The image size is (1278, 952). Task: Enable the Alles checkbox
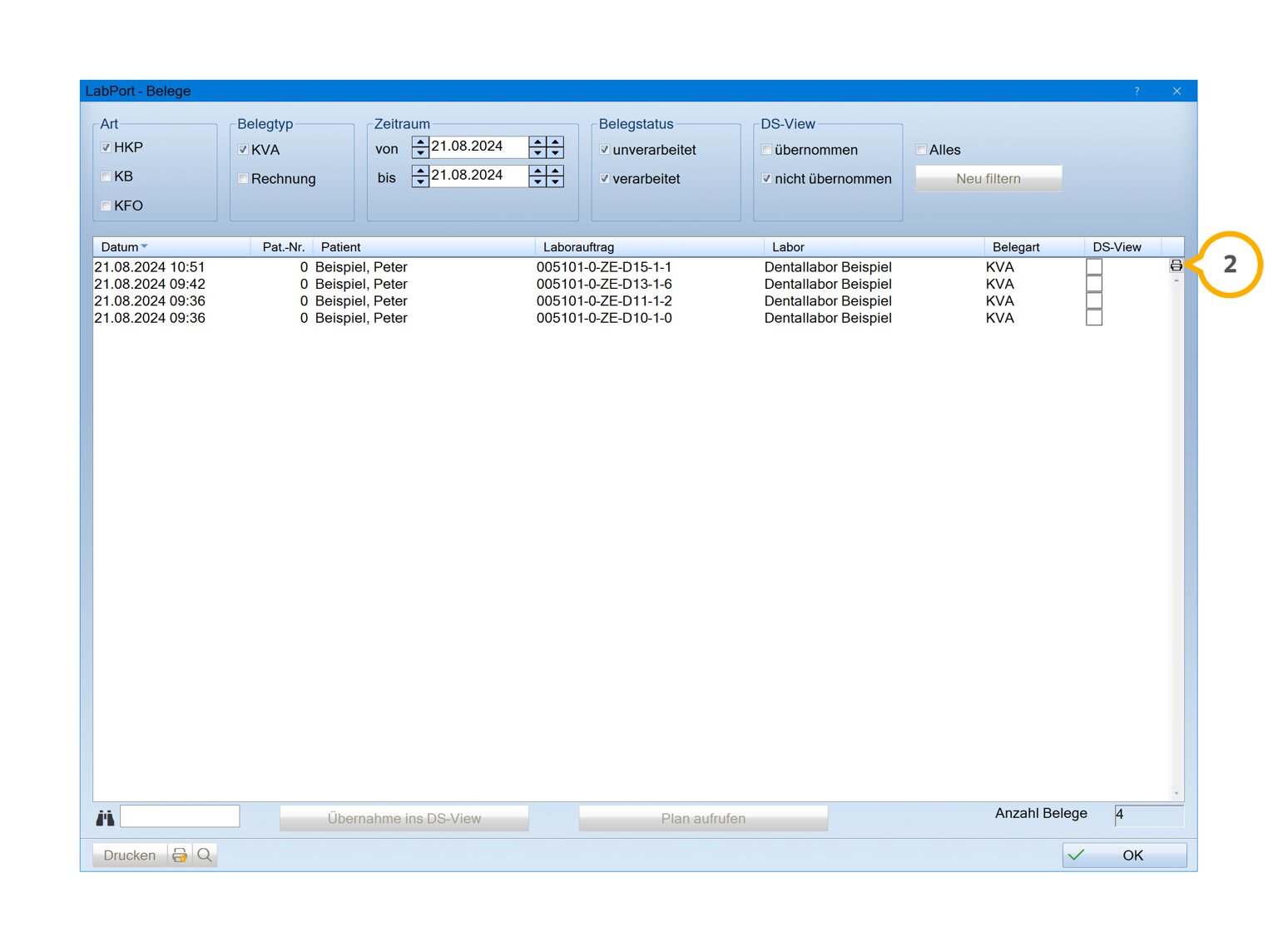point(921,150)
